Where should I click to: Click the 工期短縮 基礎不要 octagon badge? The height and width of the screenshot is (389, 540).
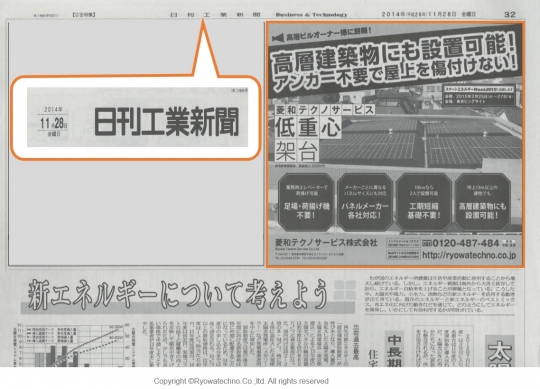tap(424, 202)
